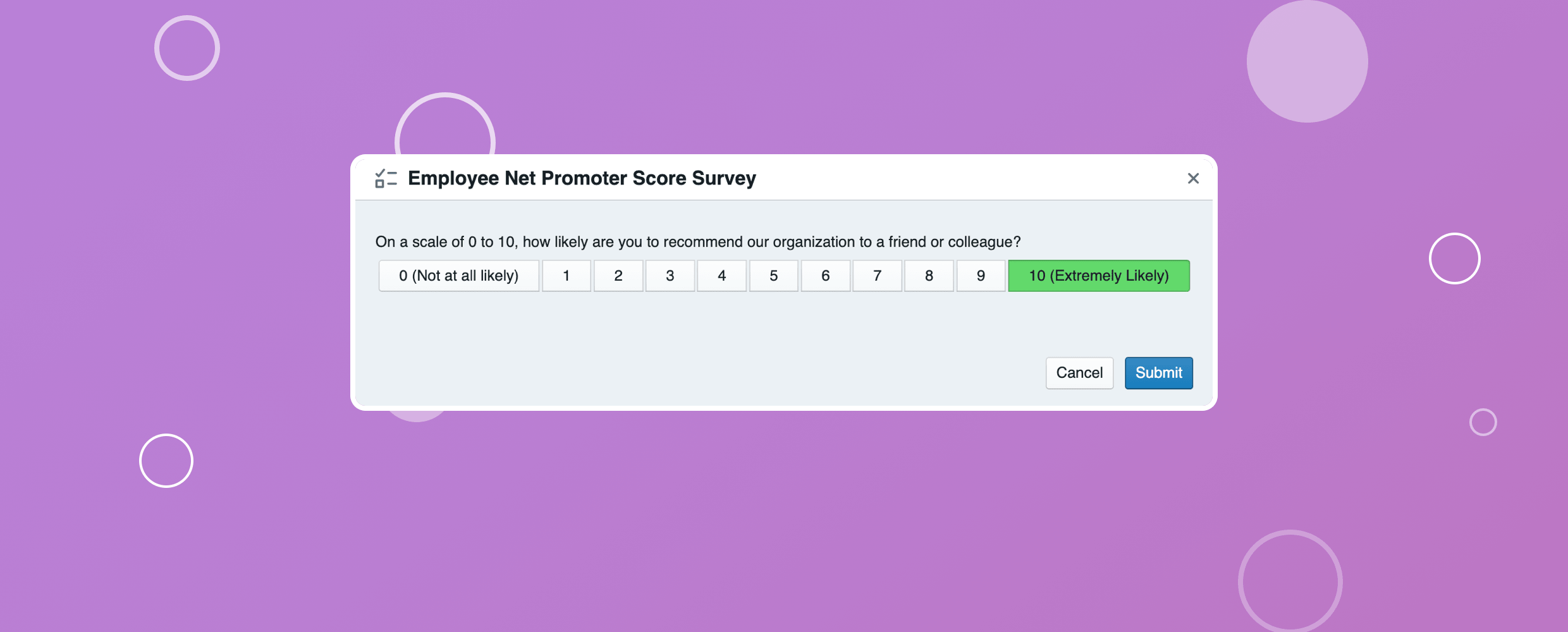Viewport: 1568px width, 632px height.
Task: Click the survey checklist icon in header
Action: coord(386,178)
